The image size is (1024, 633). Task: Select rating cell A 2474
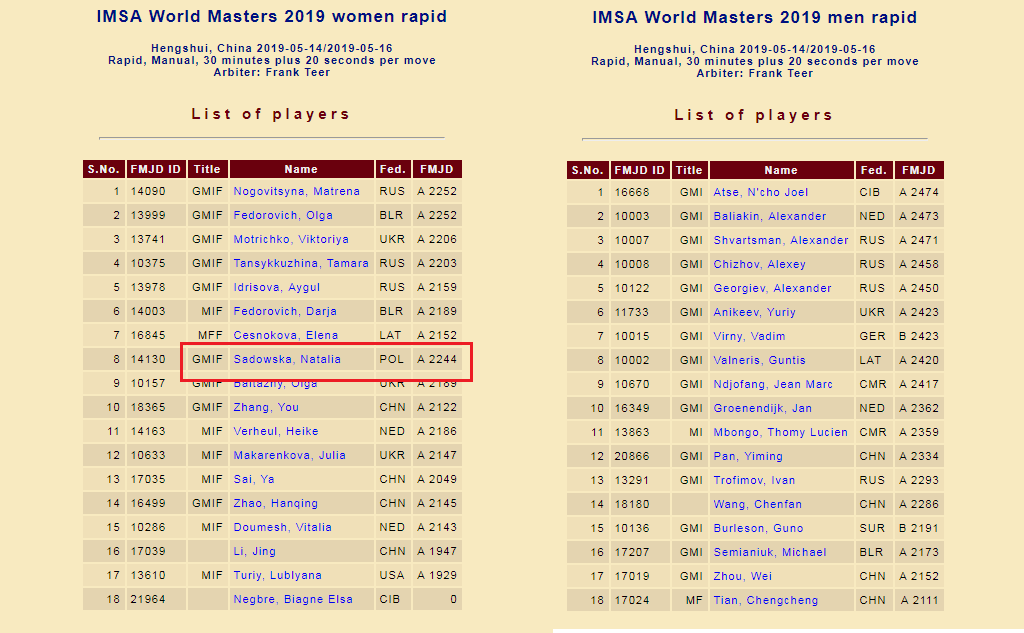click(x=919, y=193)
